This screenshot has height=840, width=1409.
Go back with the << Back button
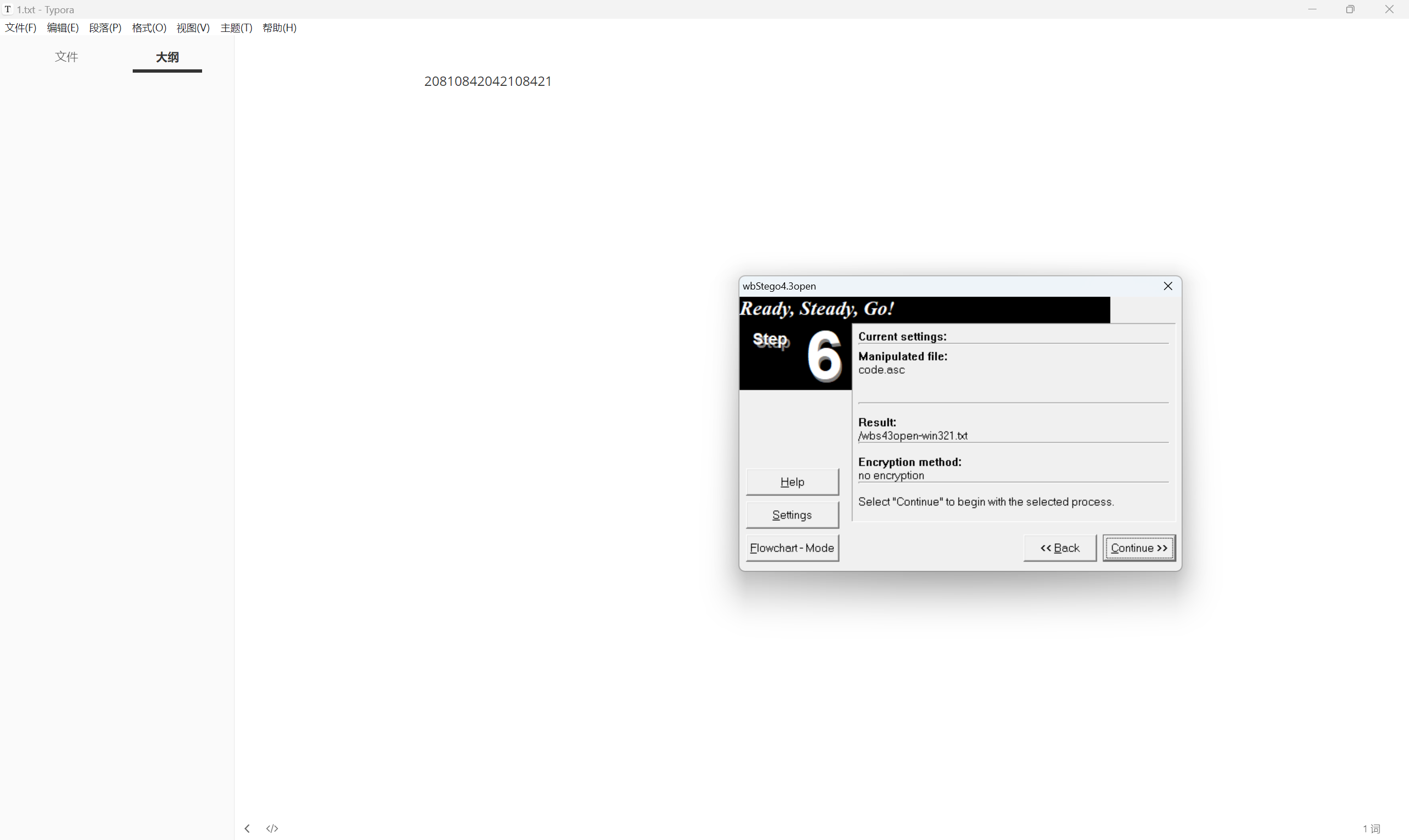pyautogui.click(x=1060, y=548)
